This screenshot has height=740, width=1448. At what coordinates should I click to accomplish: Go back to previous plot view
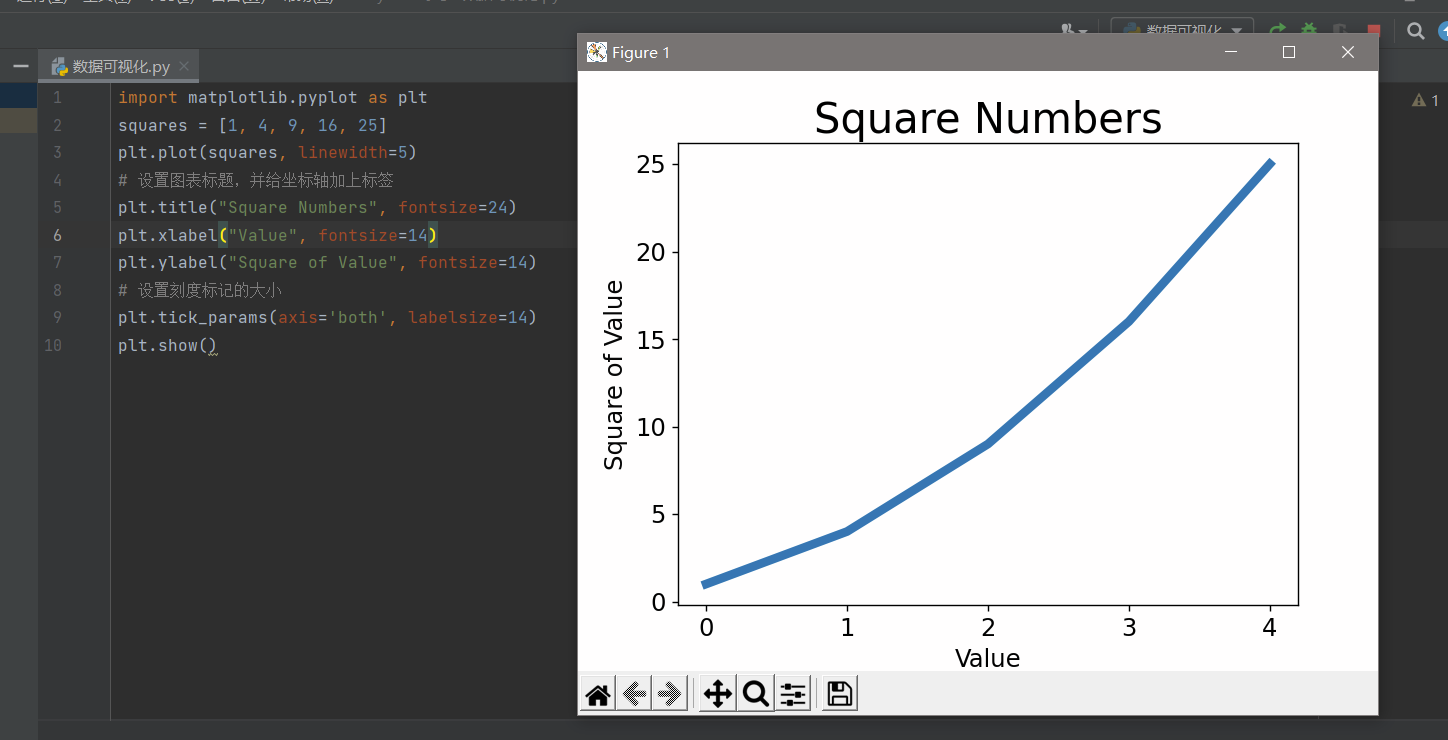(634, 694)
